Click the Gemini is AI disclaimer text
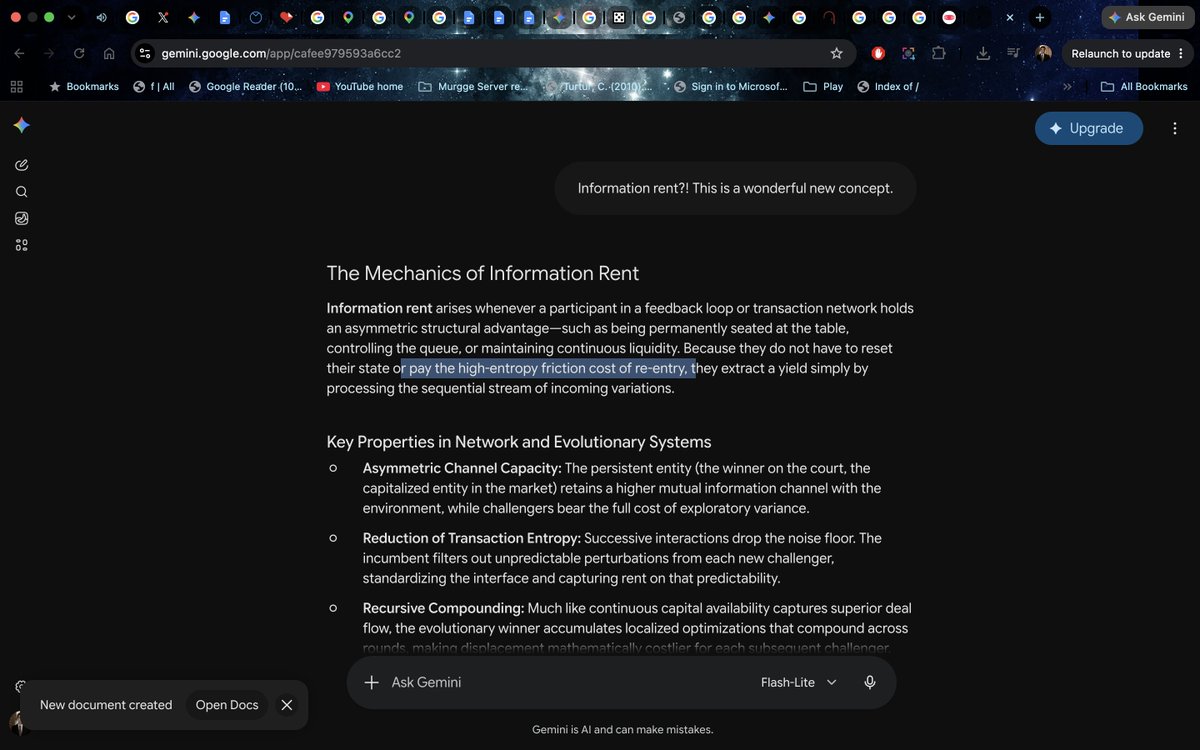1200x750 pixels. (622, 730)
